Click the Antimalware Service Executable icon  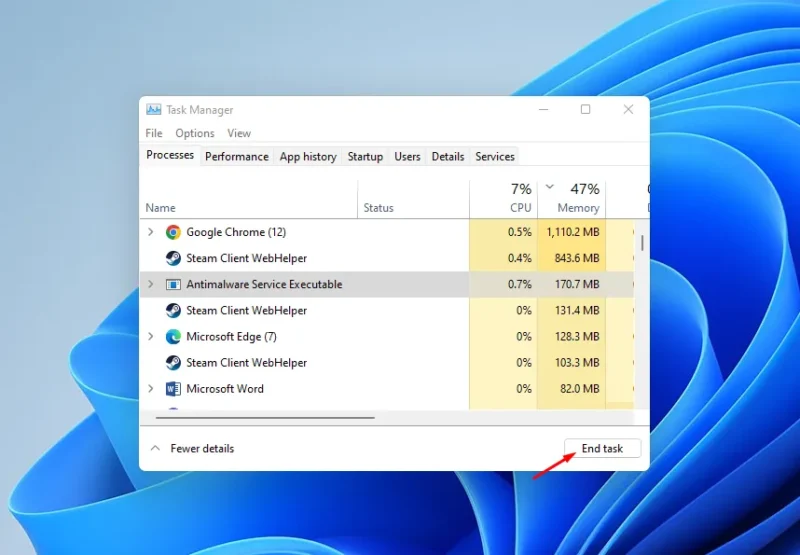pyautogui.click(x=173, y=284)
